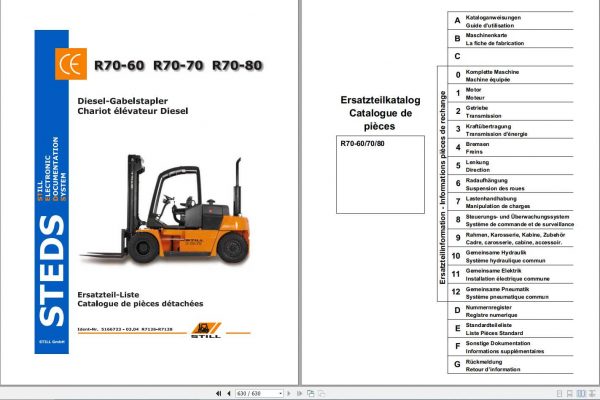The image size is (600, 400).
Task: Switch to single page layout icon
Action: coord(559,393)
